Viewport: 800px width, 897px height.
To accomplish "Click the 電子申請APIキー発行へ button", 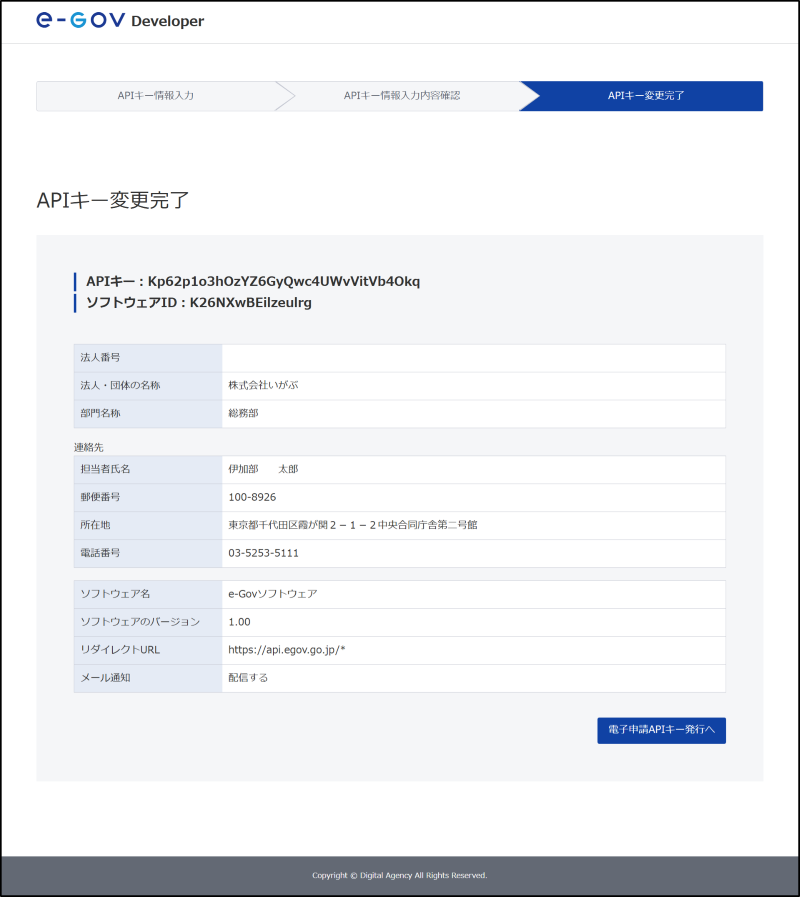I will tap(662, 731).
